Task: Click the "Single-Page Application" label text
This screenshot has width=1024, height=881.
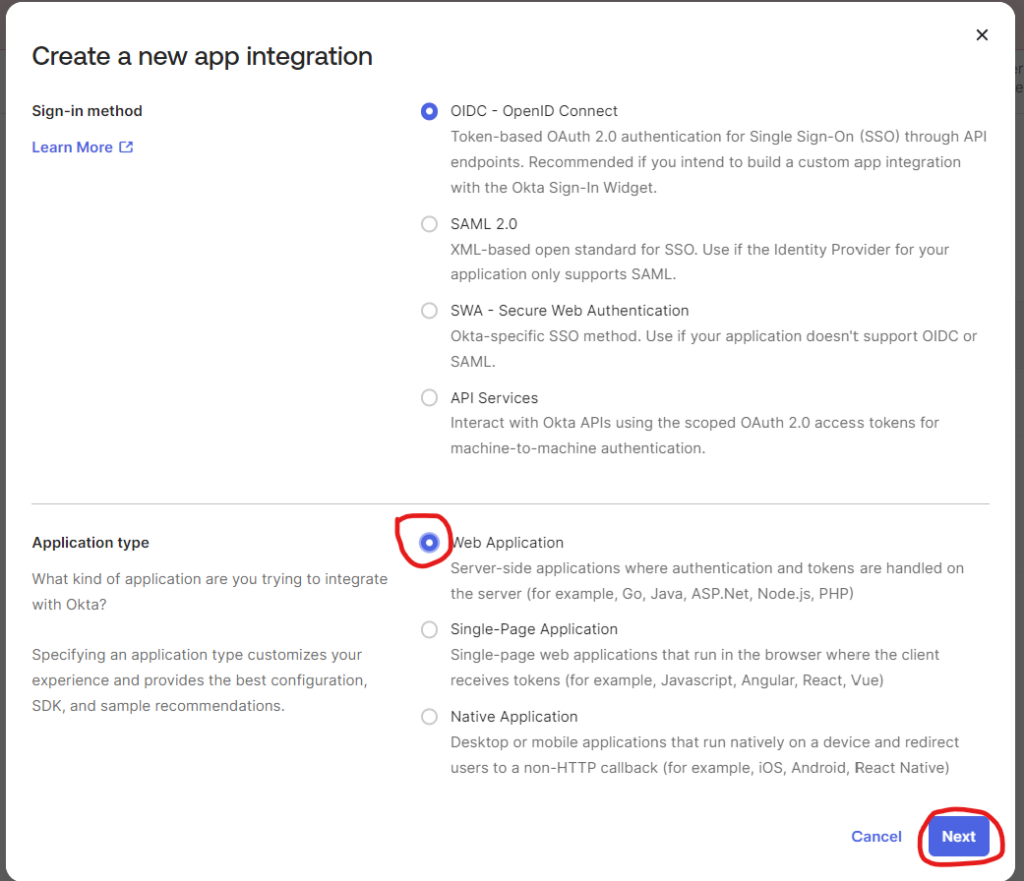Action: click(x=534, y=629)
